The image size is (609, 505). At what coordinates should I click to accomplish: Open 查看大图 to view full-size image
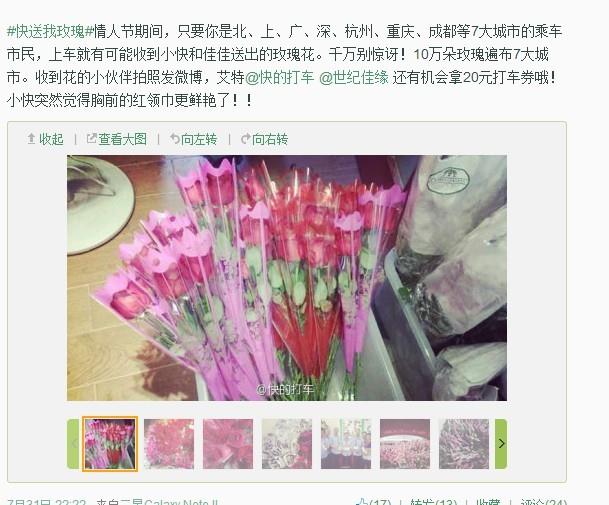pos(117,139)
